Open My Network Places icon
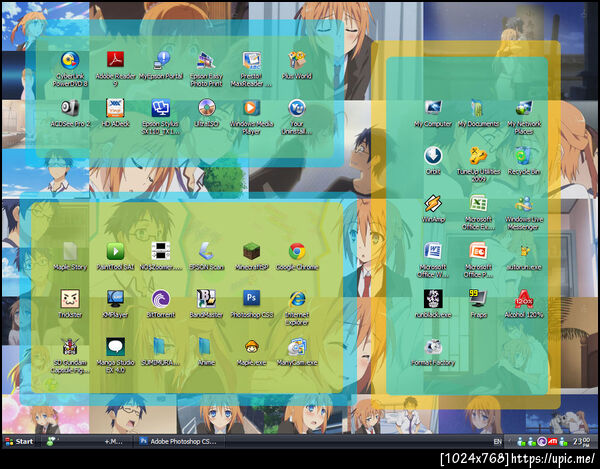 [524, 108]
